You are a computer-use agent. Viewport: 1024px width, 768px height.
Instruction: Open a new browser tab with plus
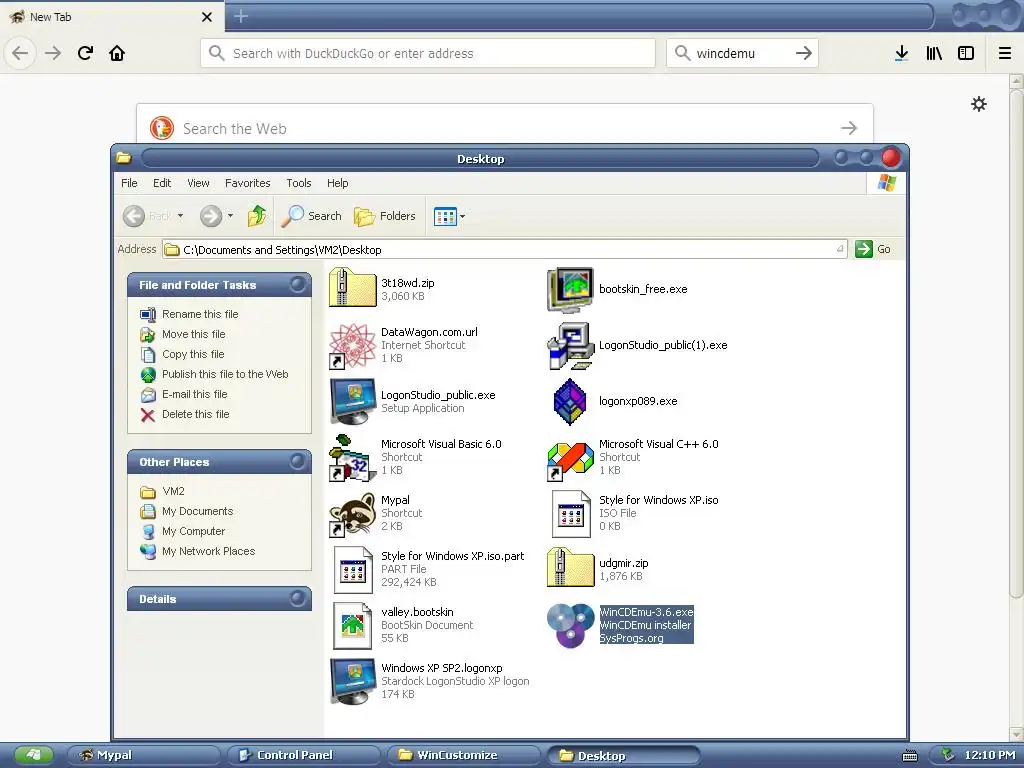click(241, 16)
